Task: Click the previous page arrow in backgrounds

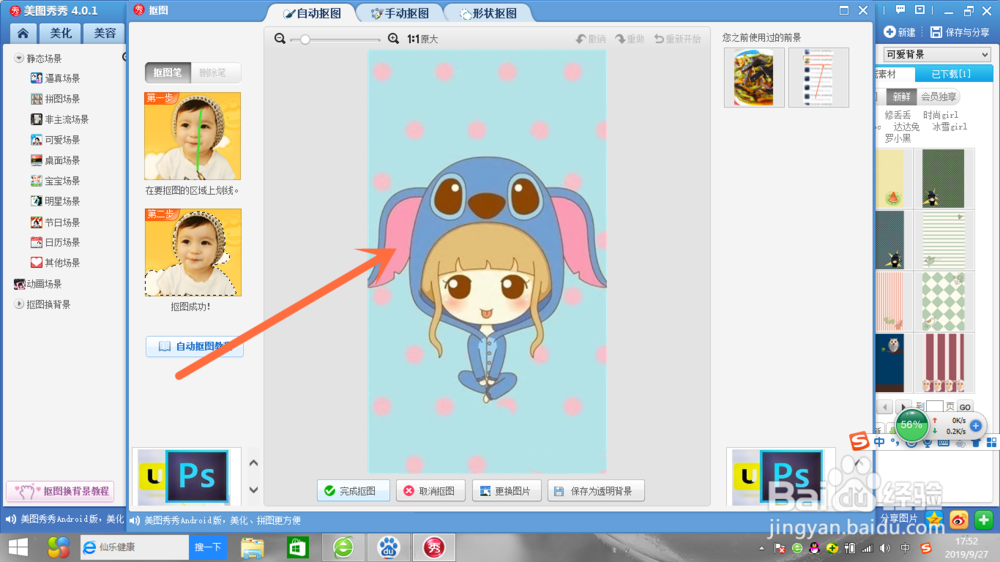Action: click(x=885, y=406)
